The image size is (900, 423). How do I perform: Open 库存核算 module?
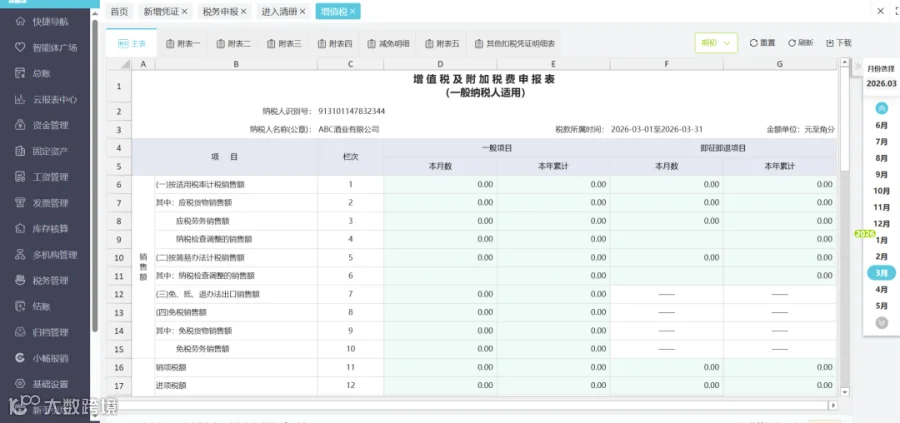(x=44, y=229)
